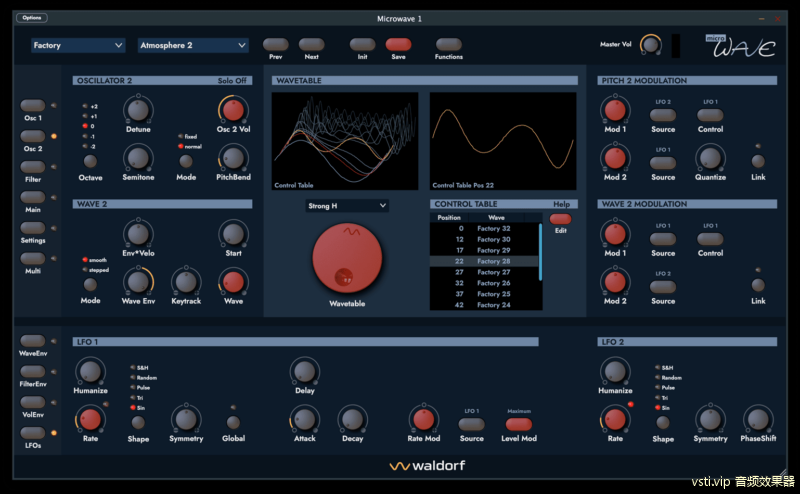Click the LFO 2 PhaseShift knob

coord(758,419)
